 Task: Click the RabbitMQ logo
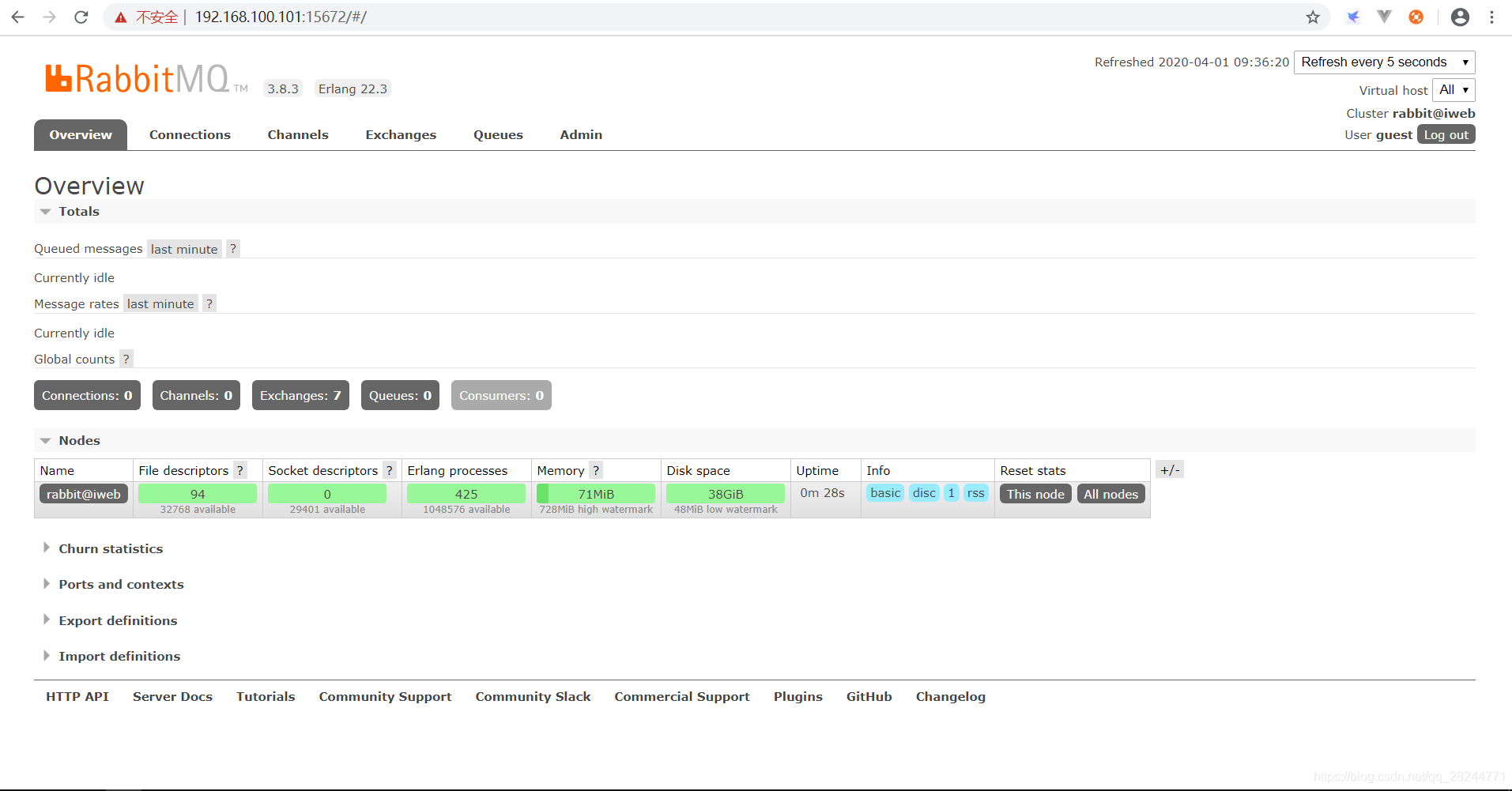[x=146, y=78]
